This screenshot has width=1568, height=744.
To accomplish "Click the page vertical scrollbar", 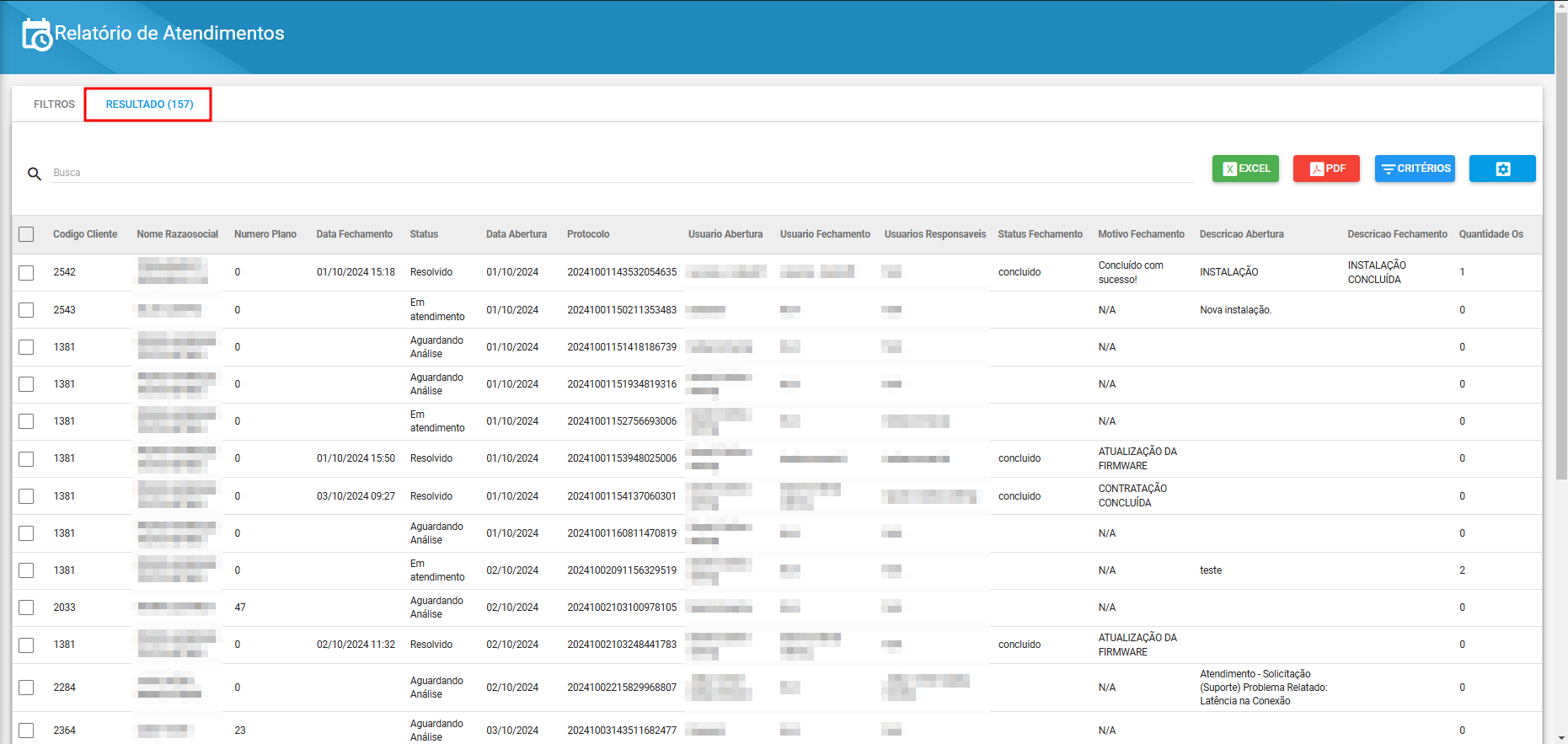I will [1561, 244].
